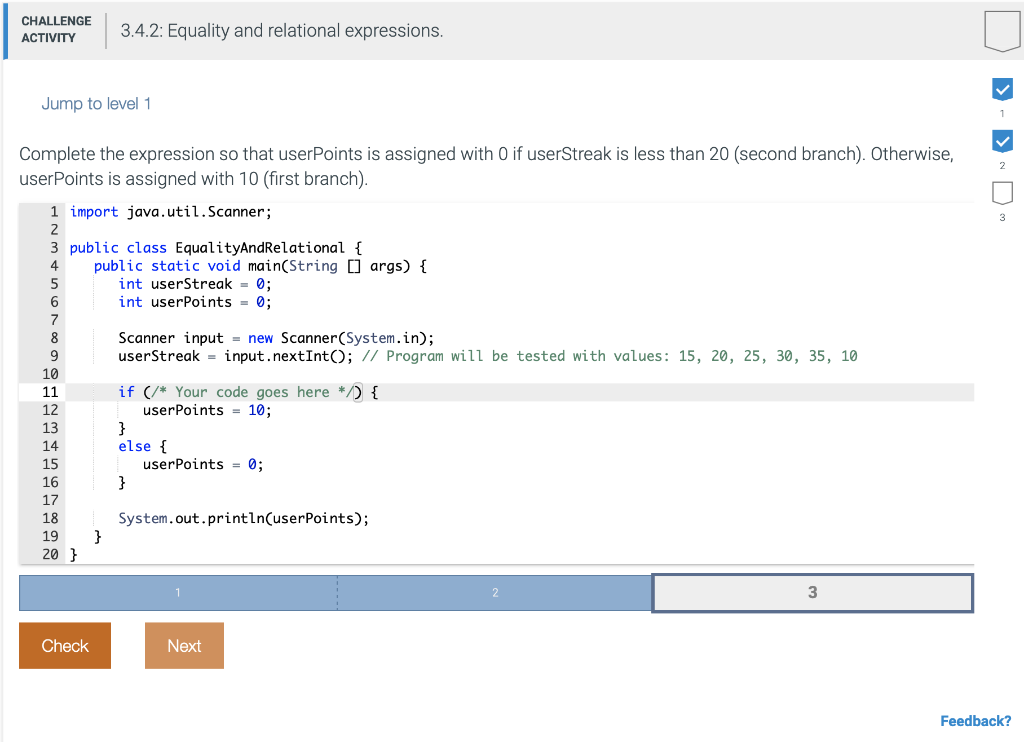Click the large shield icon in the header

click(x=1001, y=31)
